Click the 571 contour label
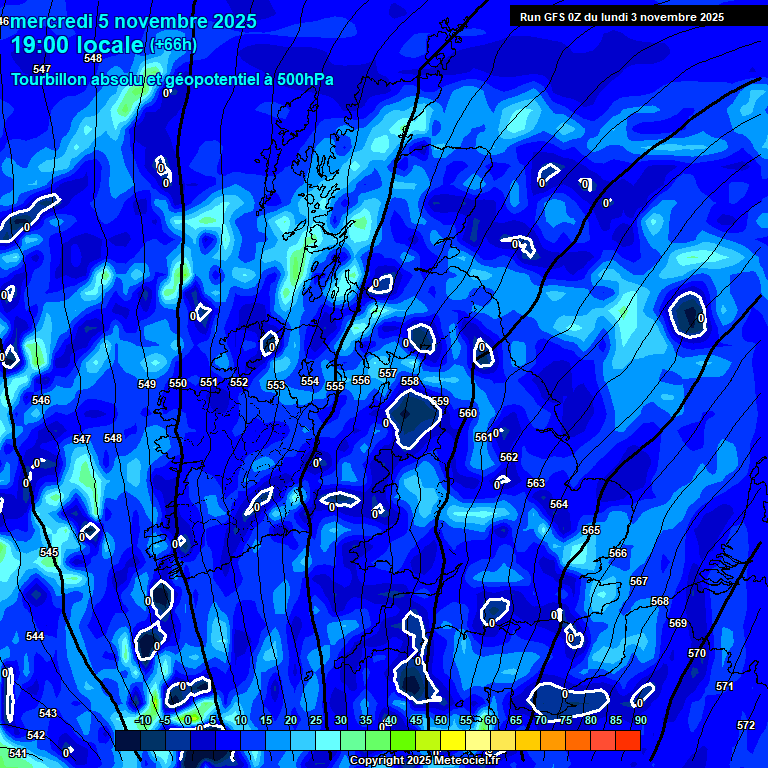 pos(724,686)
